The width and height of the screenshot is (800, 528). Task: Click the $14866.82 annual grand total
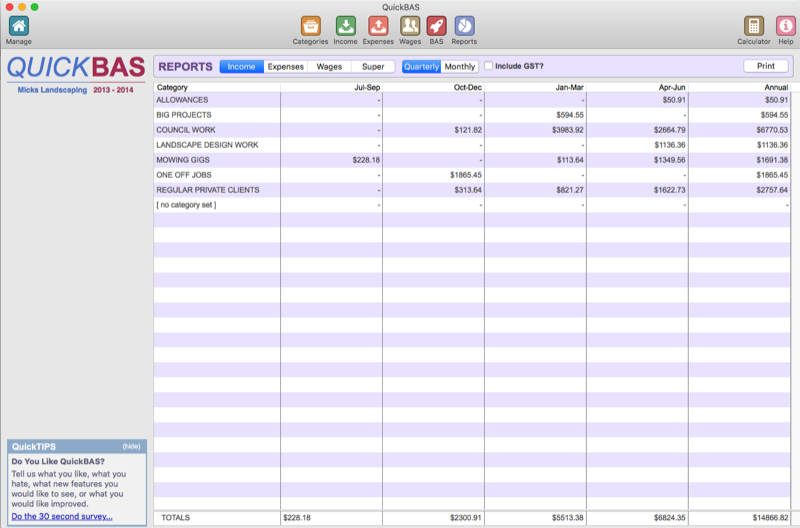[x=770, y=517]
